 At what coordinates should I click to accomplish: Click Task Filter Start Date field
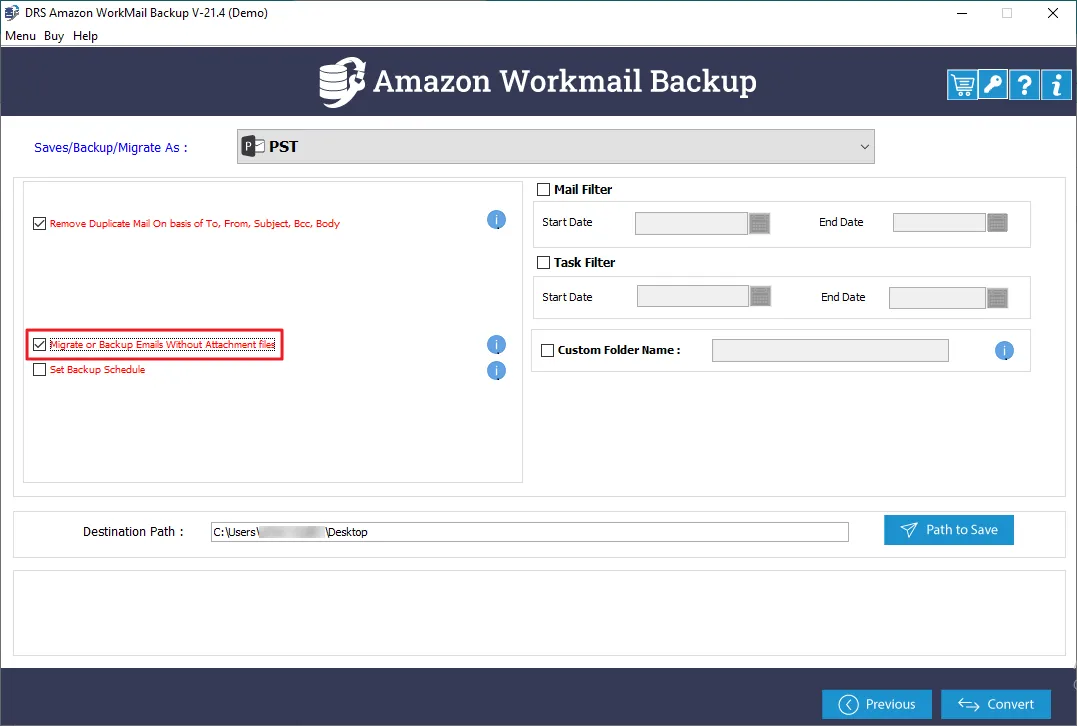[x=692, y=297]
